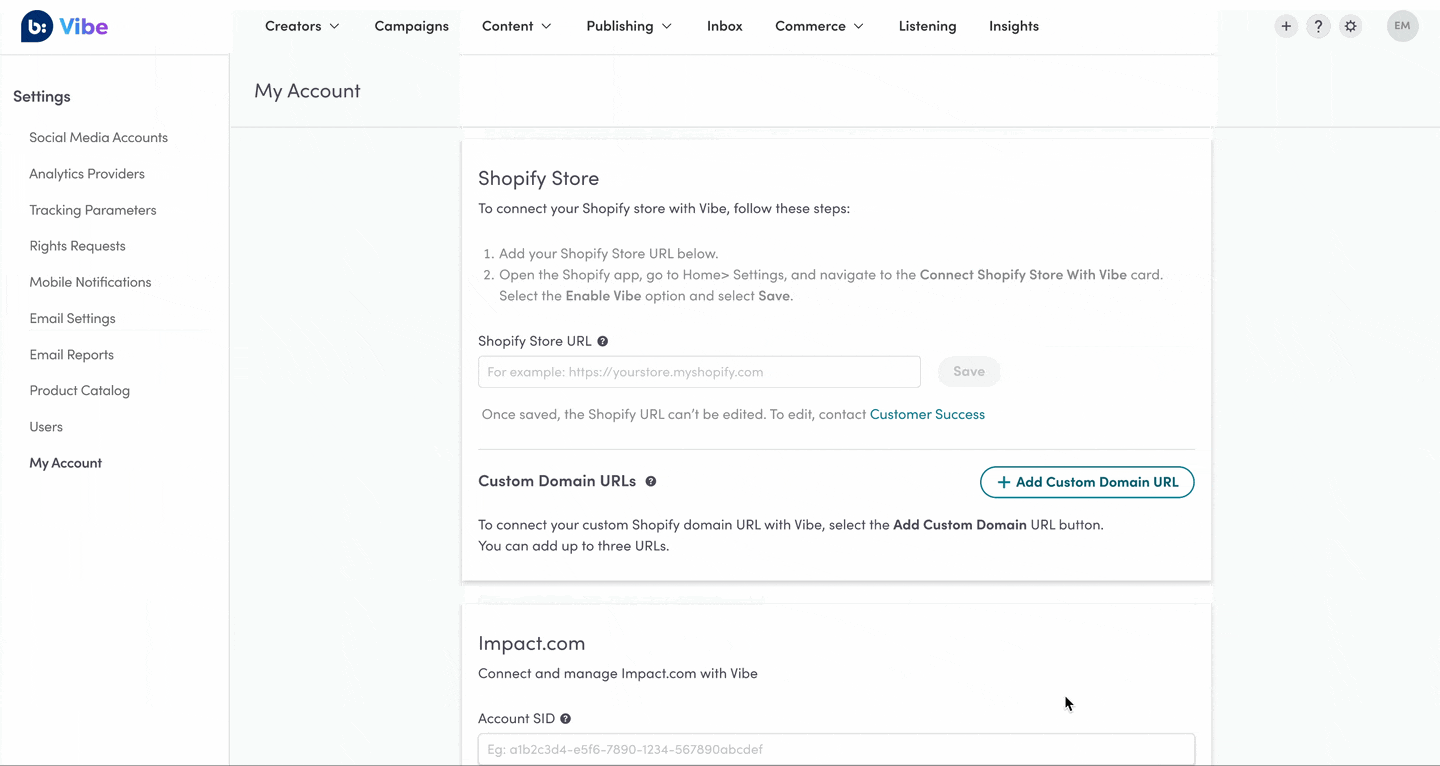Click Add Custom Domain URL button
The height and width of the screenshot is (766, 1440).
coord(1086,482)
